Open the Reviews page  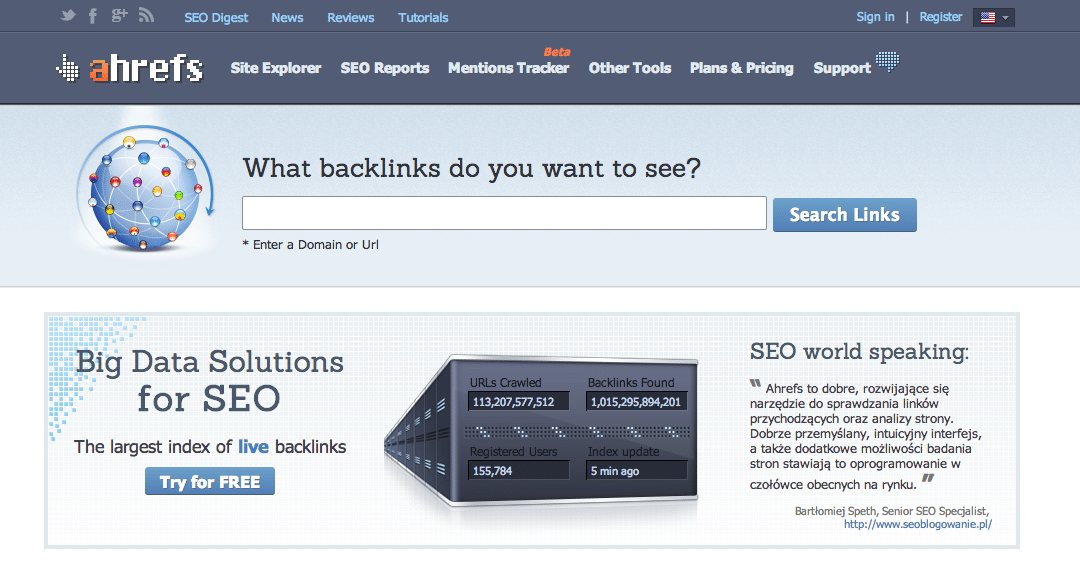351,17
